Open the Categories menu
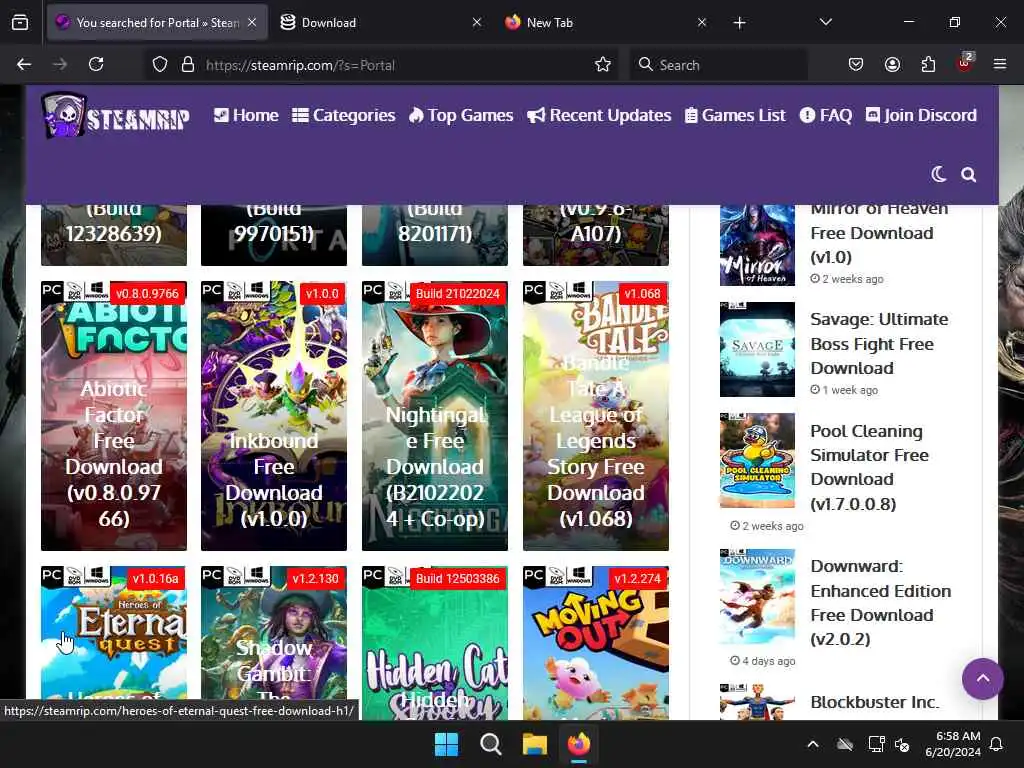The width and height of the screenshot is (1024, 768). point(344,116)
